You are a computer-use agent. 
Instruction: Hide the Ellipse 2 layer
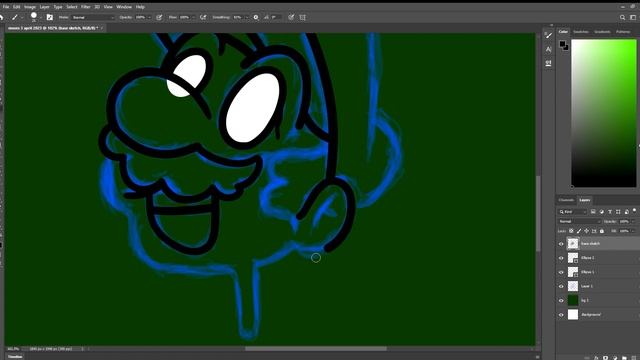561,258
